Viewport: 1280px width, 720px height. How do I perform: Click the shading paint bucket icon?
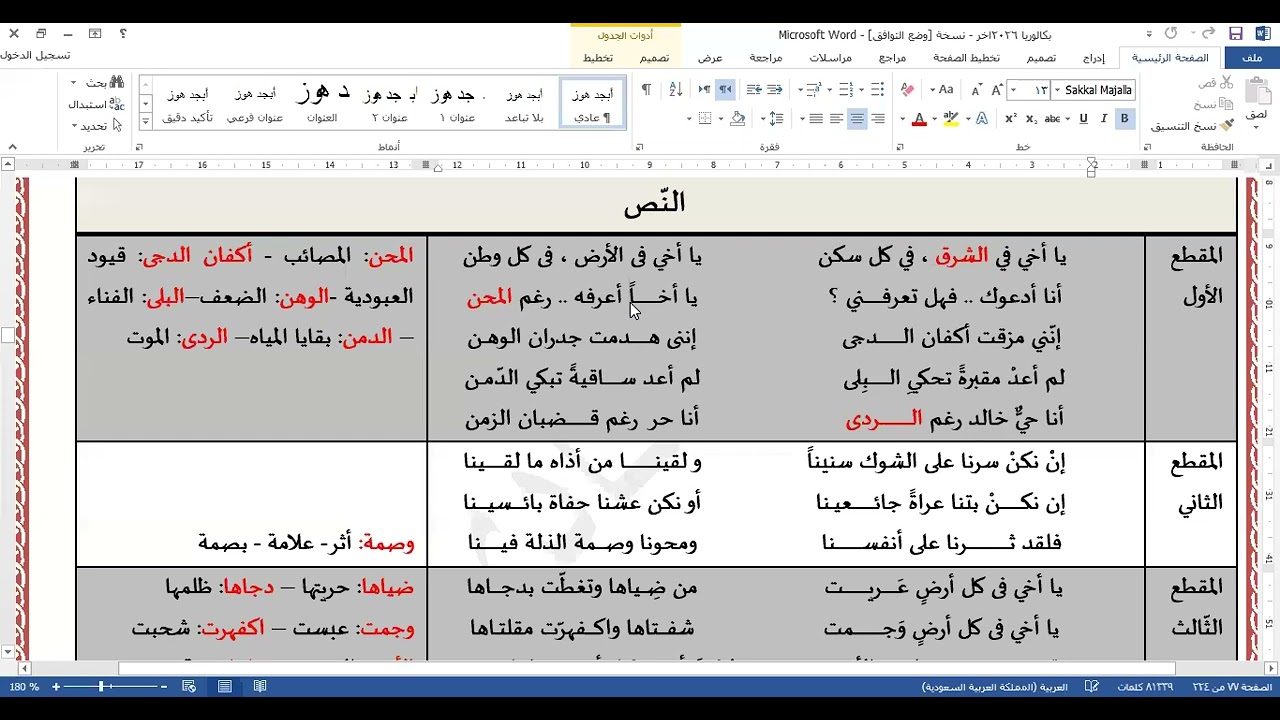[x=737, y=118]
